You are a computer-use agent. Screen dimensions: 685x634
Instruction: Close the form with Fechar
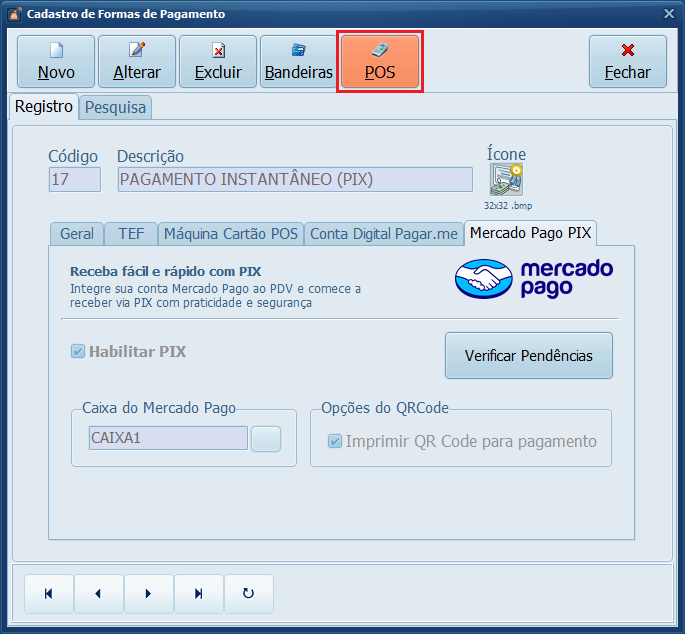(x=627, y=62)
